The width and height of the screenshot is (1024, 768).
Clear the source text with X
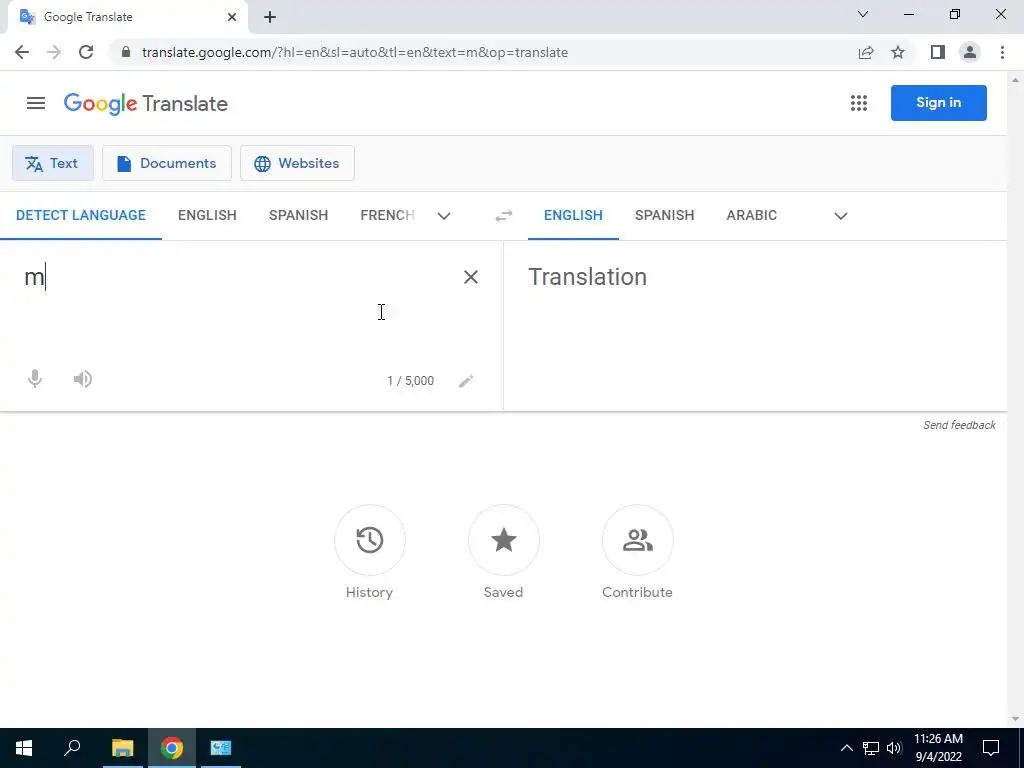coord(470,277)
